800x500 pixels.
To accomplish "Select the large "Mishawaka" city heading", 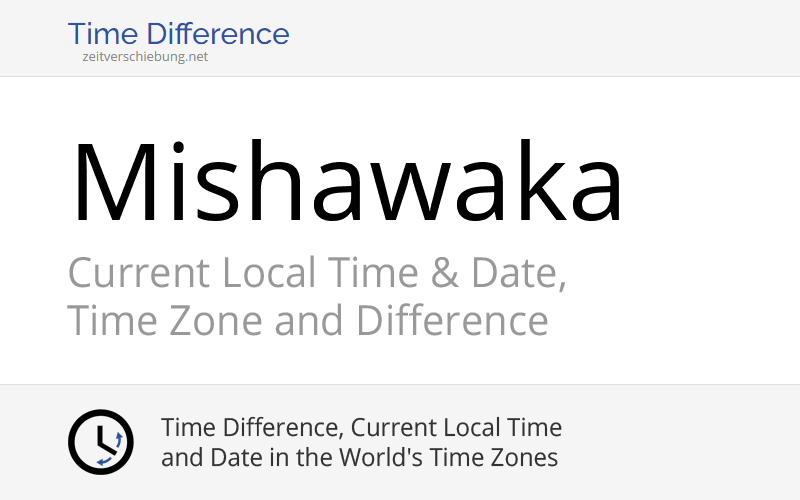I will (x=346, y=184).
